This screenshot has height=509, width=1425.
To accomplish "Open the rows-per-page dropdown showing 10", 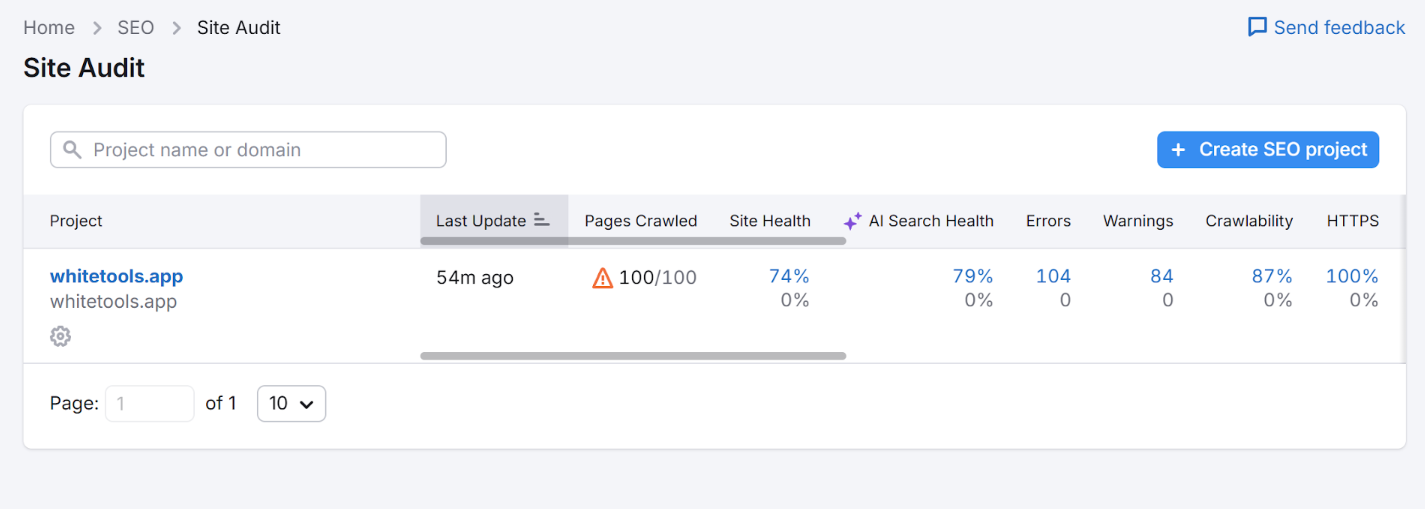I will coord(291,403).
